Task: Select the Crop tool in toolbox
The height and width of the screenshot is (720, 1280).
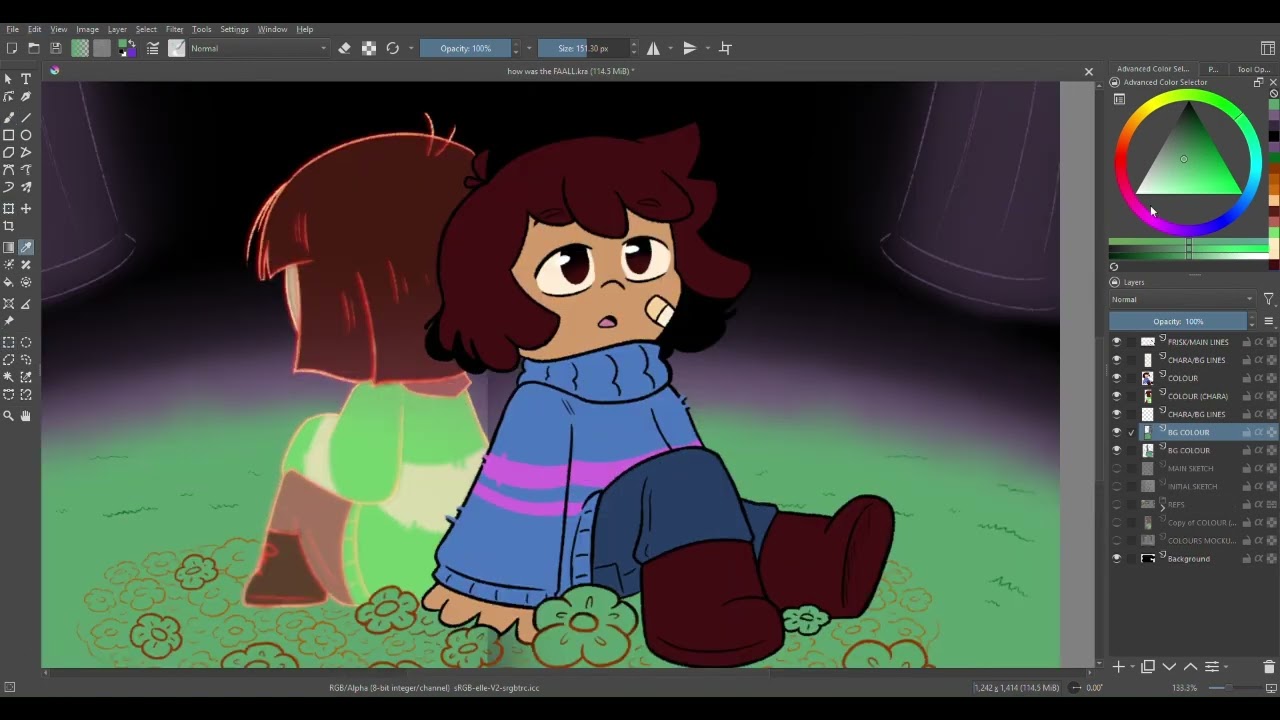Action: [9, 226]
